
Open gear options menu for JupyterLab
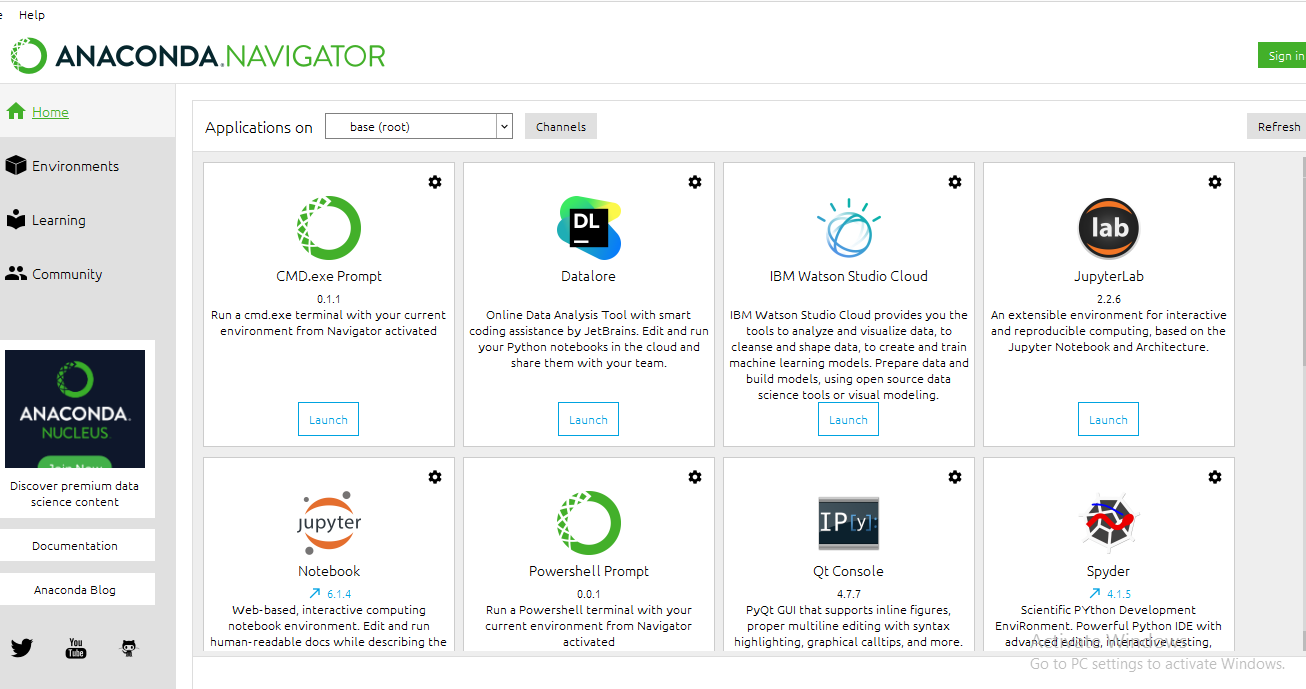tap(1215, 182)
